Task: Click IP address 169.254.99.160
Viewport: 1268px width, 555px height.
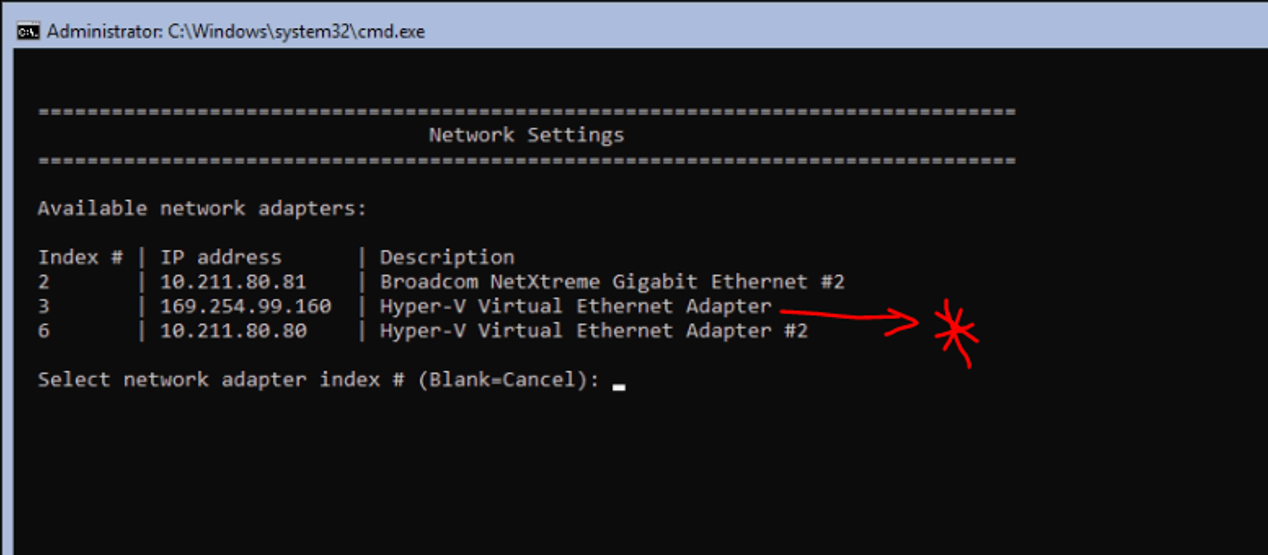Action: point(245,306)
